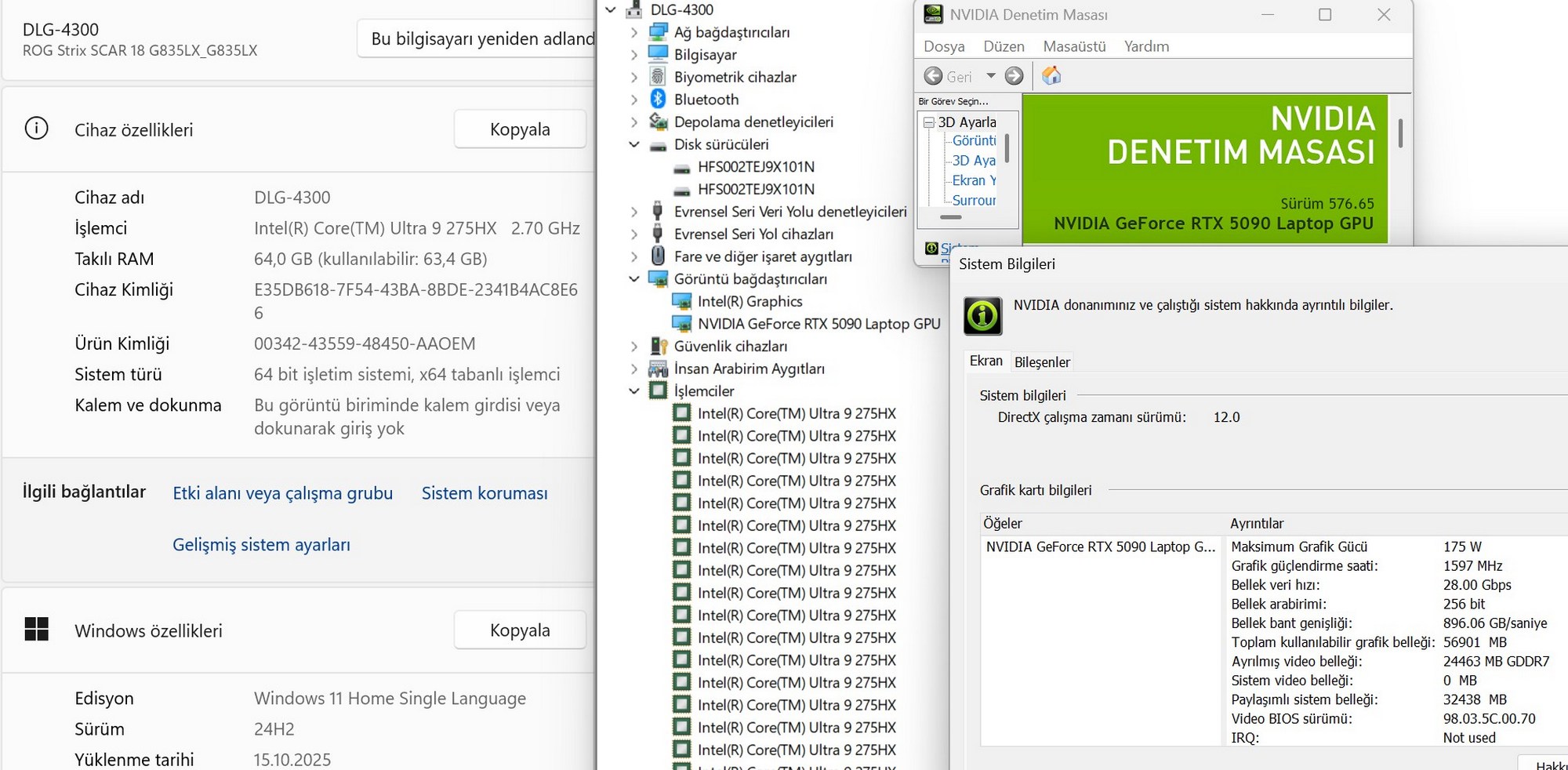Click Kopyala button for Cihaz özellikleri
This screenshot has height=770, width=1568.
point(520,129)
